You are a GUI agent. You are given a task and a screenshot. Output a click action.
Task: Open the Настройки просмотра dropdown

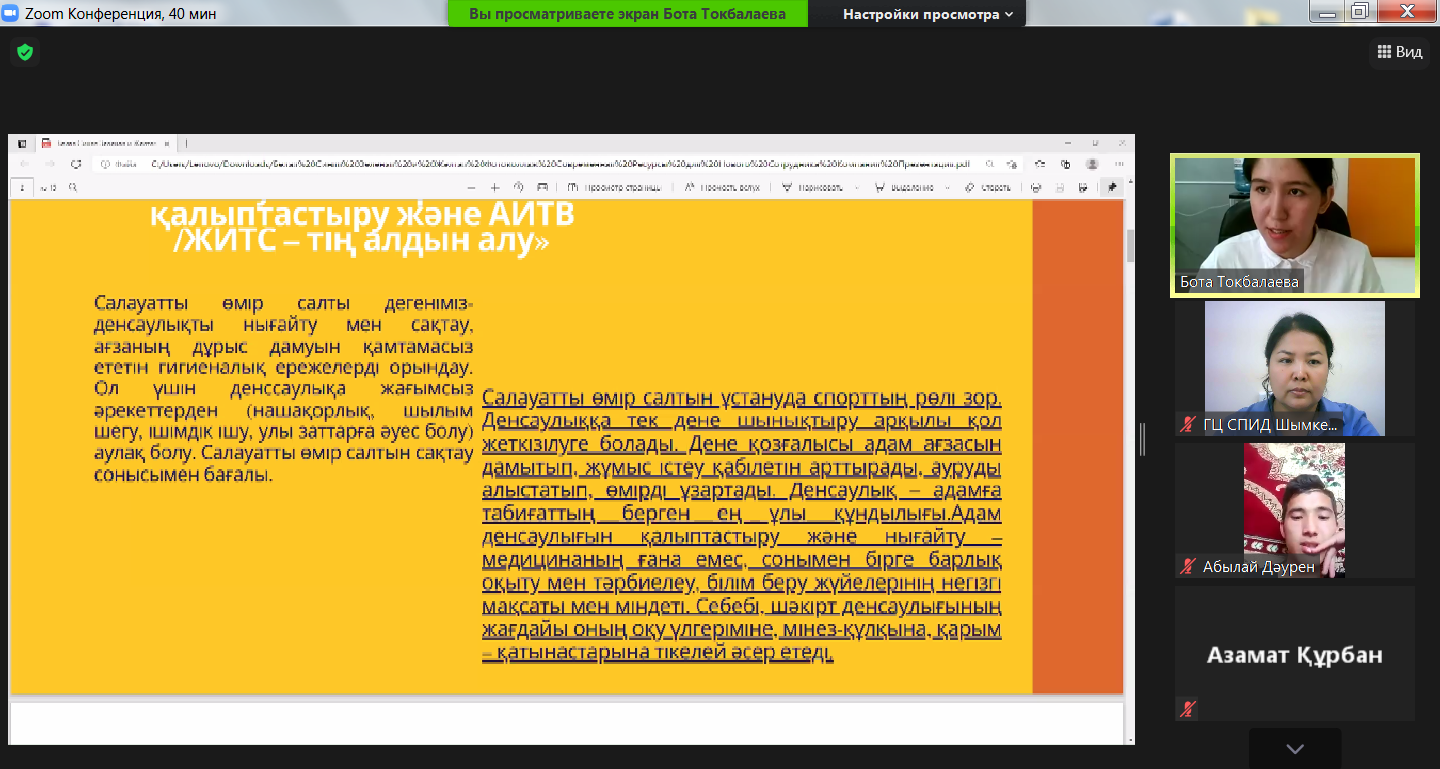(927, 14)
